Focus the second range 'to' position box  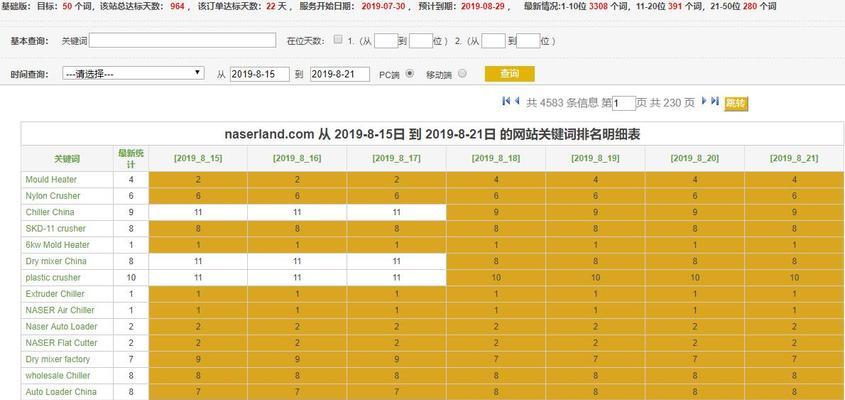[x=528, y=41]
